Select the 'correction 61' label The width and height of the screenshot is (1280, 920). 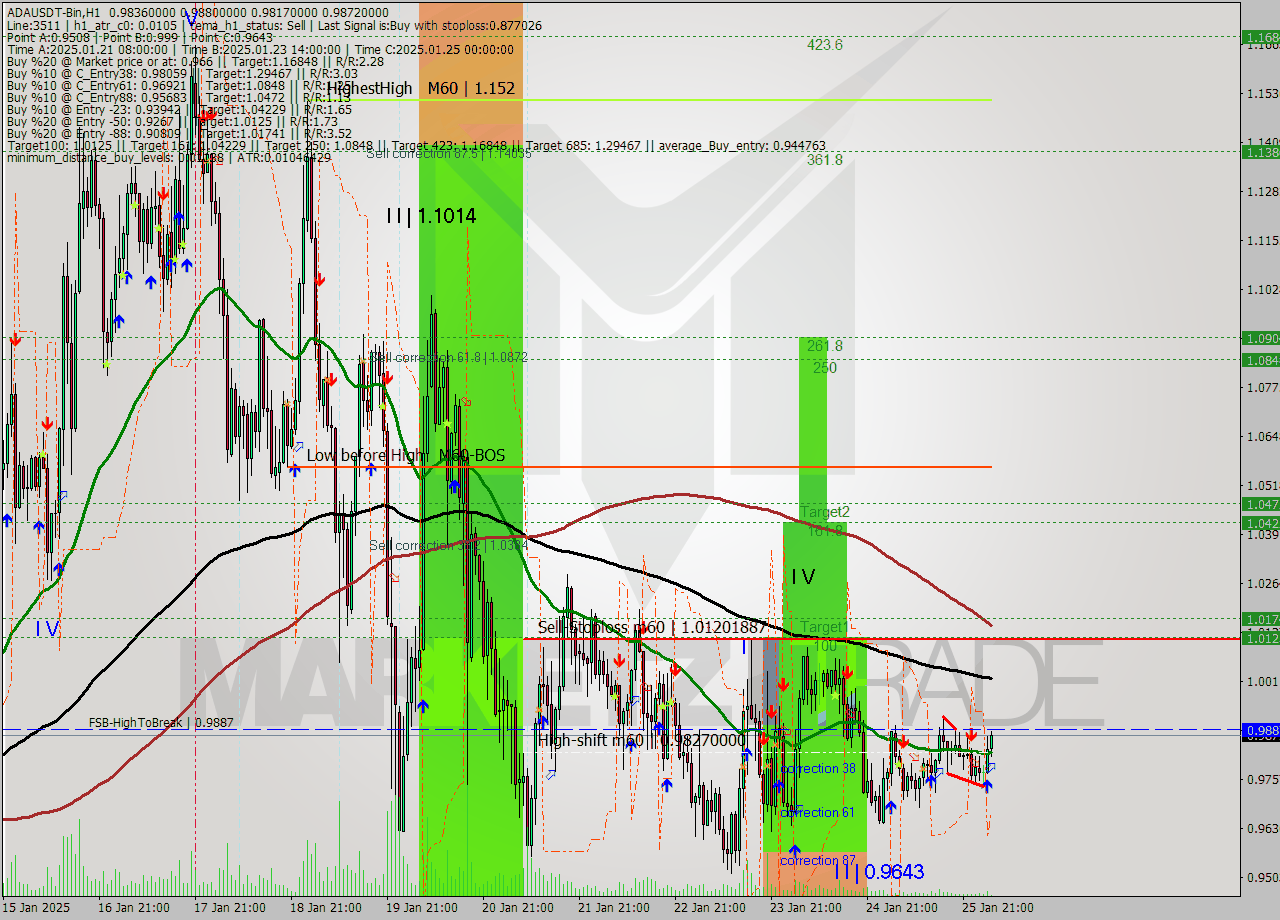[818, 812]
